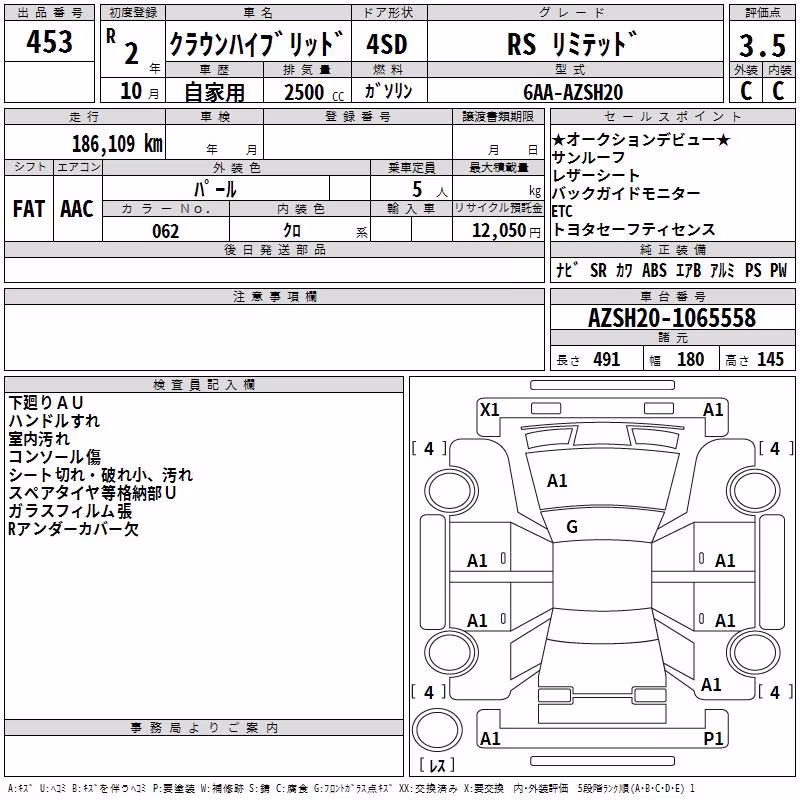The height and width of the screenshot is (800, 800).
Task: Click inspector note スペアタイヤ等格納部U
Action: [x=92, y=493]
